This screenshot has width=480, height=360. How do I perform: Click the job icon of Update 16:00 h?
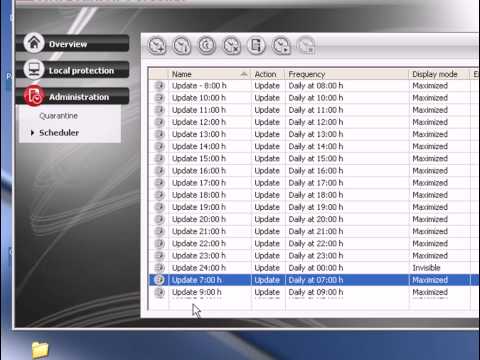(160, 171)
